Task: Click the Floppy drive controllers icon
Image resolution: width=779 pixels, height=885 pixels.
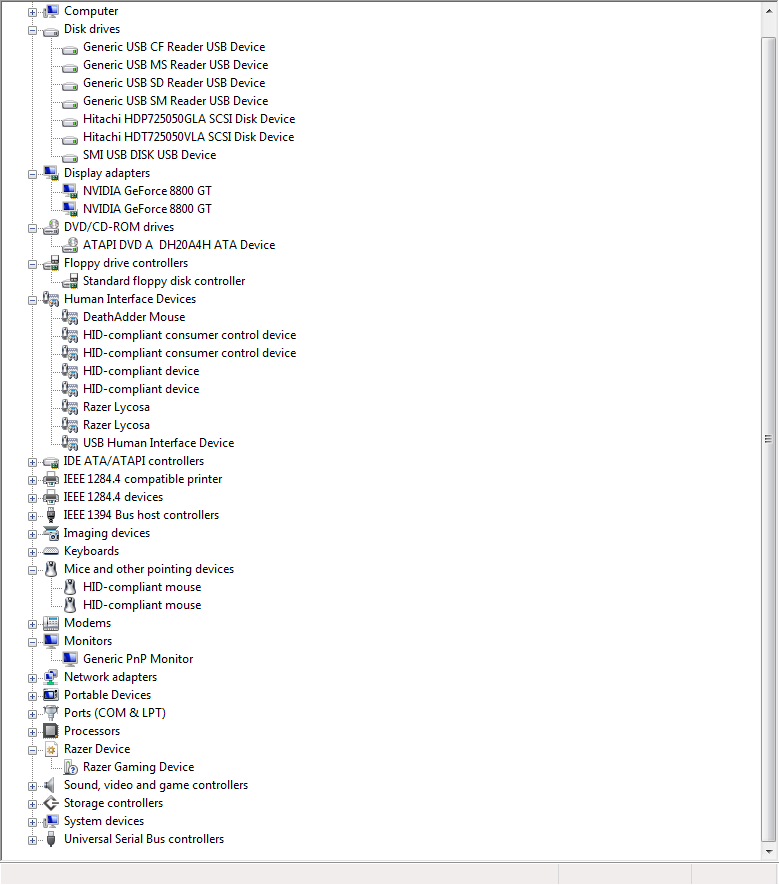Action: [x=51, y=263]
